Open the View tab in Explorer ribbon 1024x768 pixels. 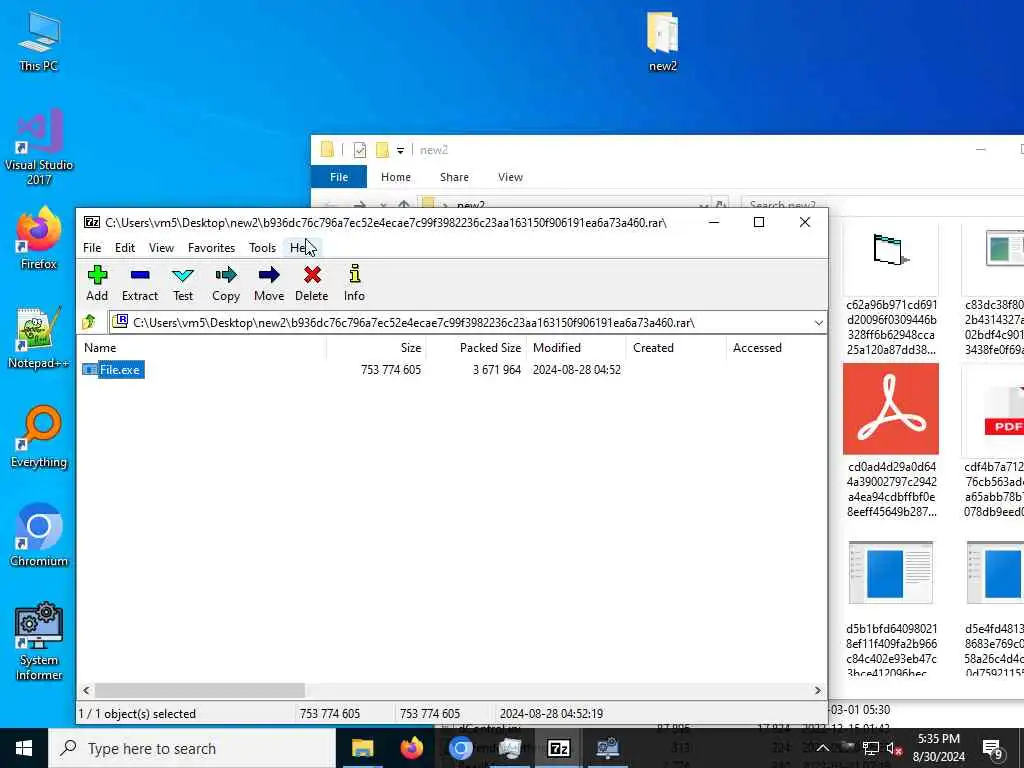(510, 177)
